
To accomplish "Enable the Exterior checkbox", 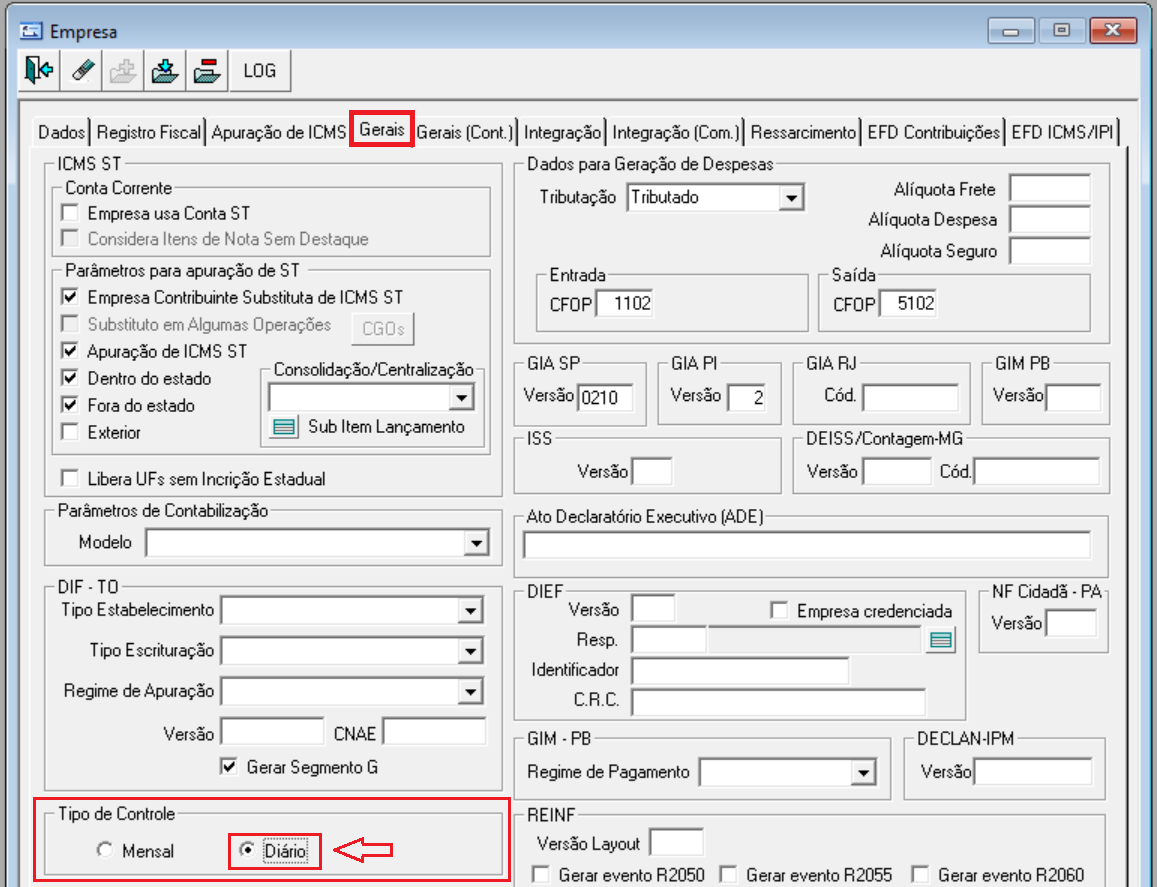I will [x=70, y=432].
